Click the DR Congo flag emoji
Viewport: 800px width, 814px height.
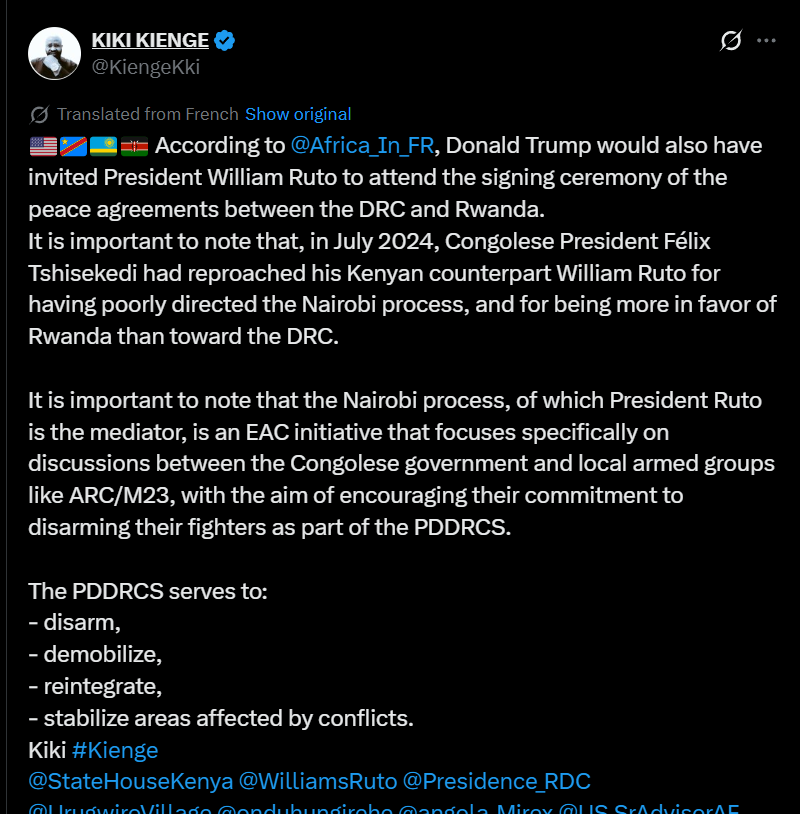click(x=73, y=146)
